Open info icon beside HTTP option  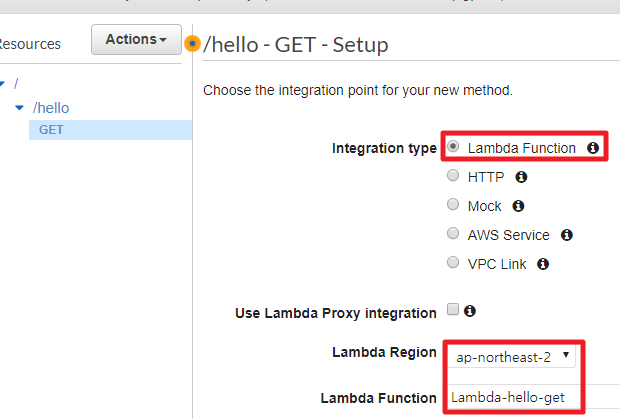[x=521, y=177]
